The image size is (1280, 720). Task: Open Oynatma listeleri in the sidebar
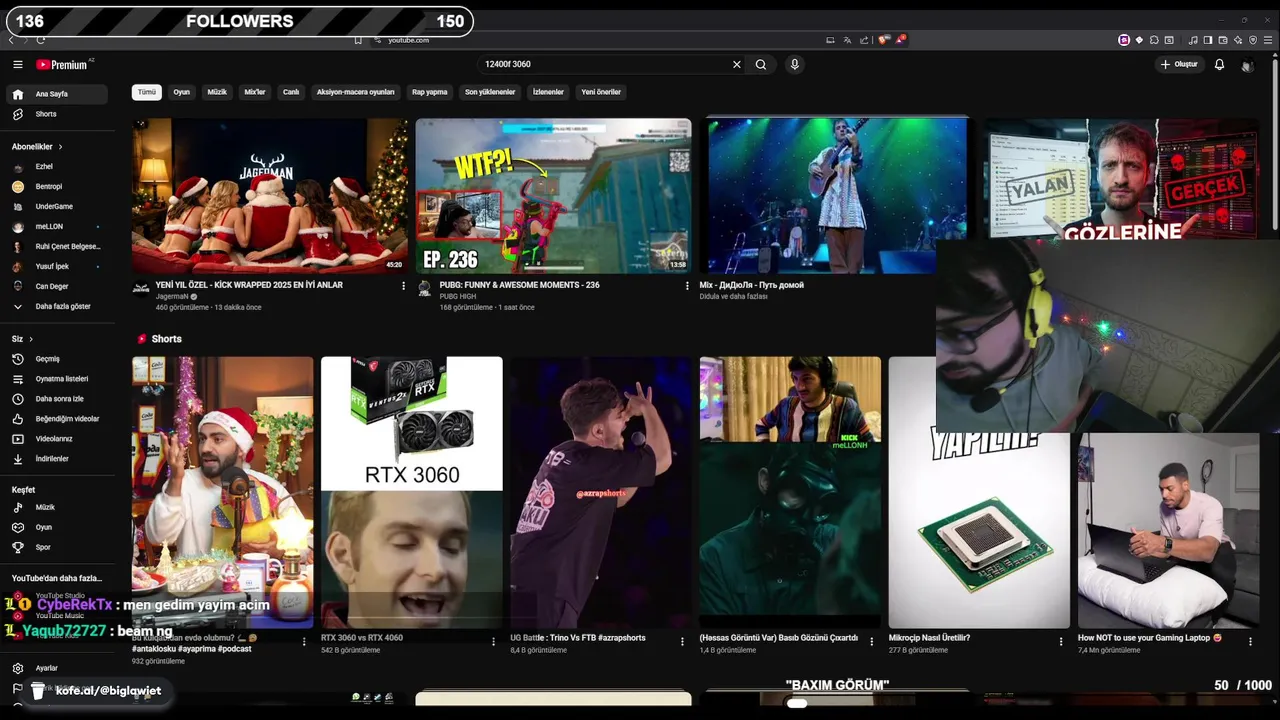pos(58,379)
